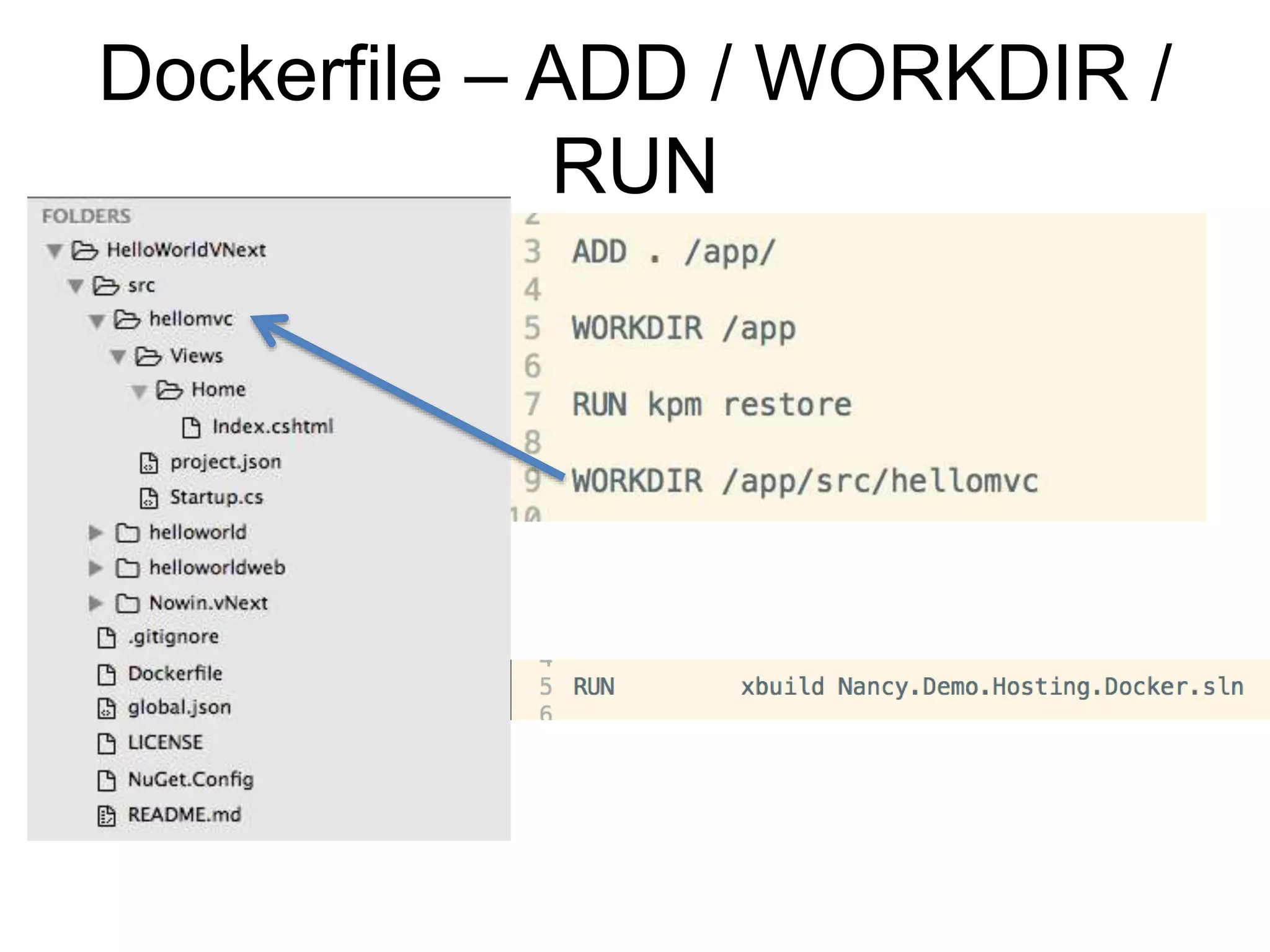Click the helloworld closed-folder icon
Viewport: 1270px width, 952px height.
click(x=128, y=533)
